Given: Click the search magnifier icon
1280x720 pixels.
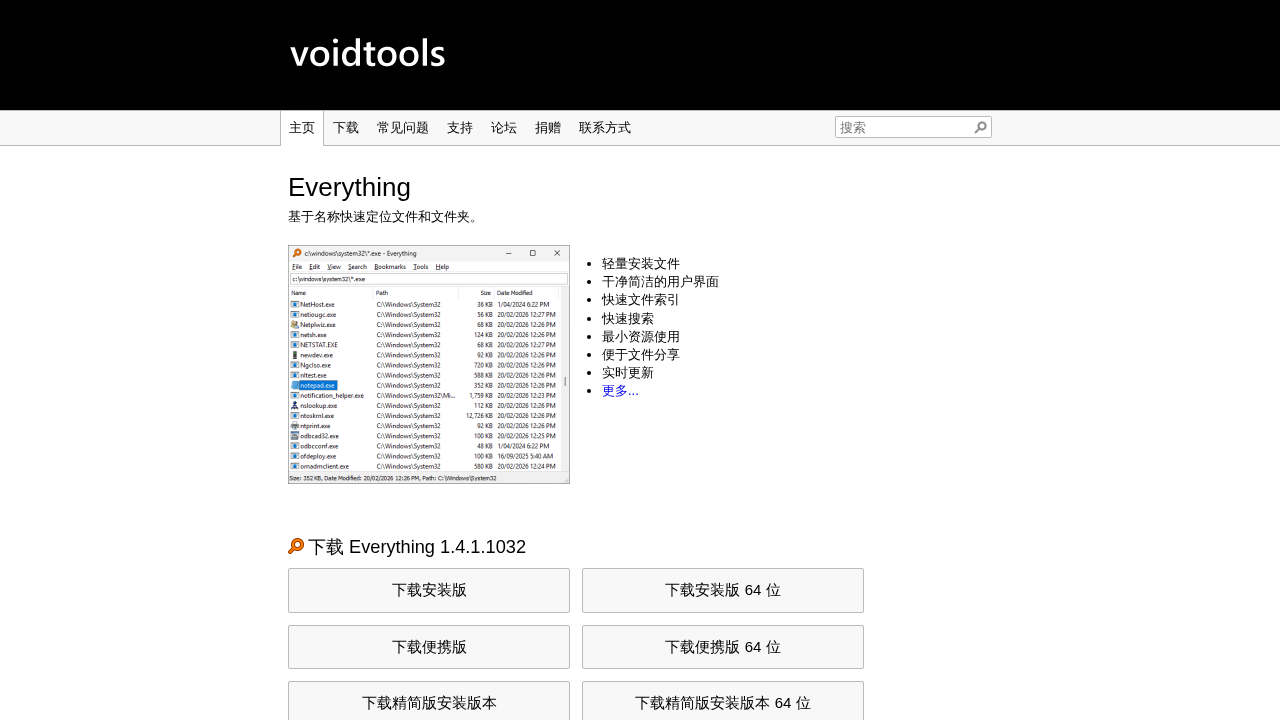Looking at the screenshot, I should (x=981, y=127).
